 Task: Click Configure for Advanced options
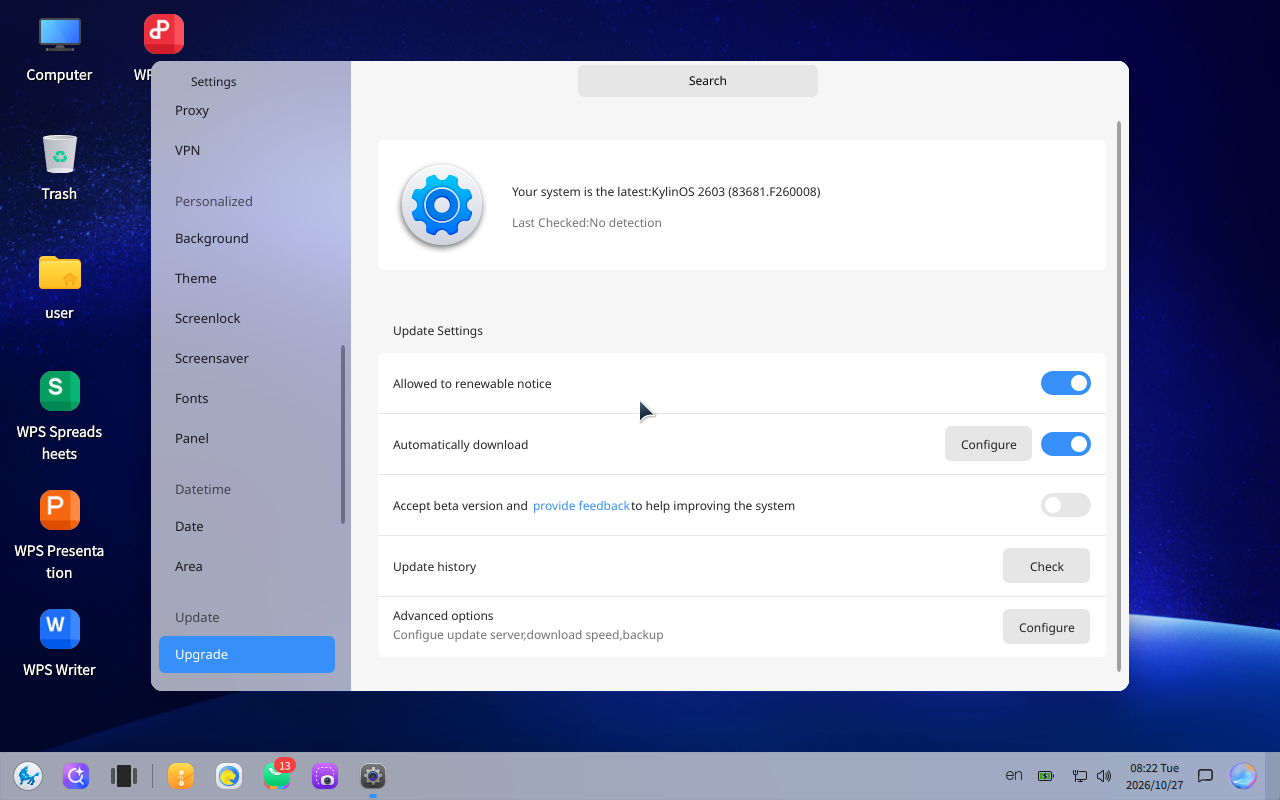tap(1046, 627)
